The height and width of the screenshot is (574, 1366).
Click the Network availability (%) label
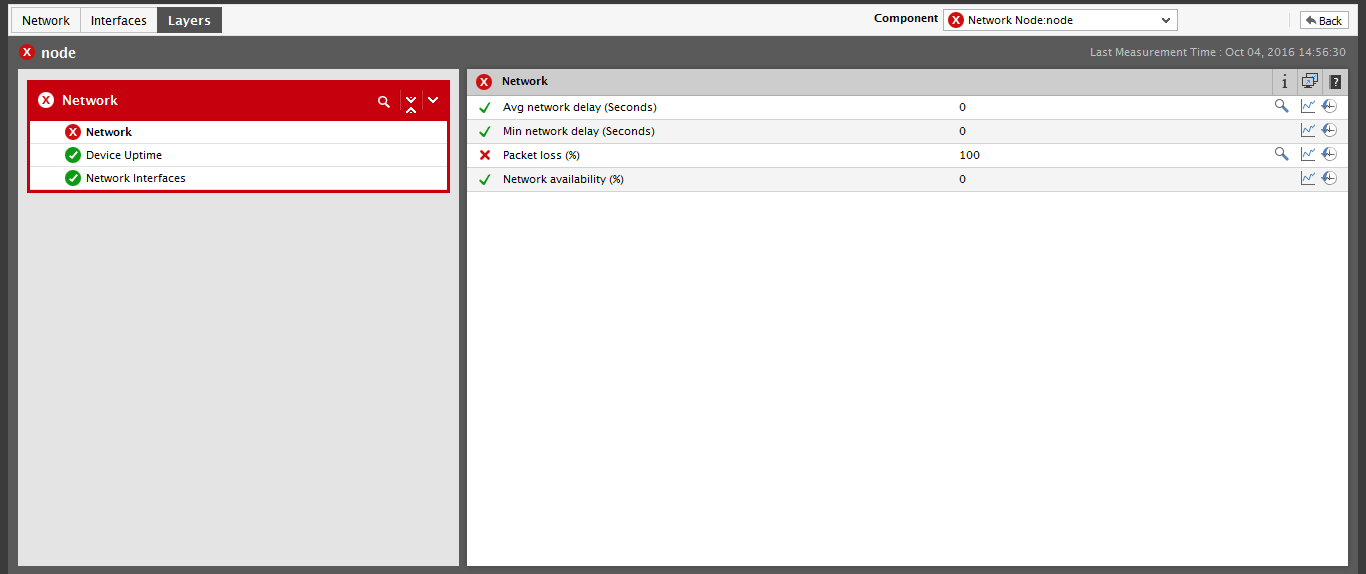563,179
